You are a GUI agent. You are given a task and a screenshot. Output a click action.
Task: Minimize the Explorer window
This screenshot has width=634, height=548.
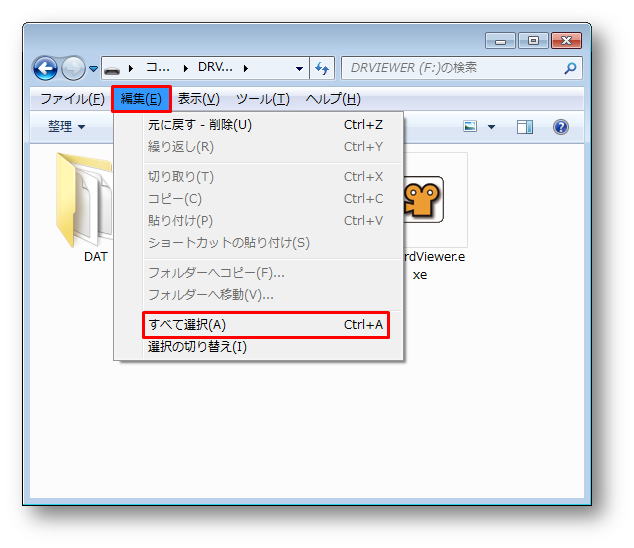click(x=500, y=41)
